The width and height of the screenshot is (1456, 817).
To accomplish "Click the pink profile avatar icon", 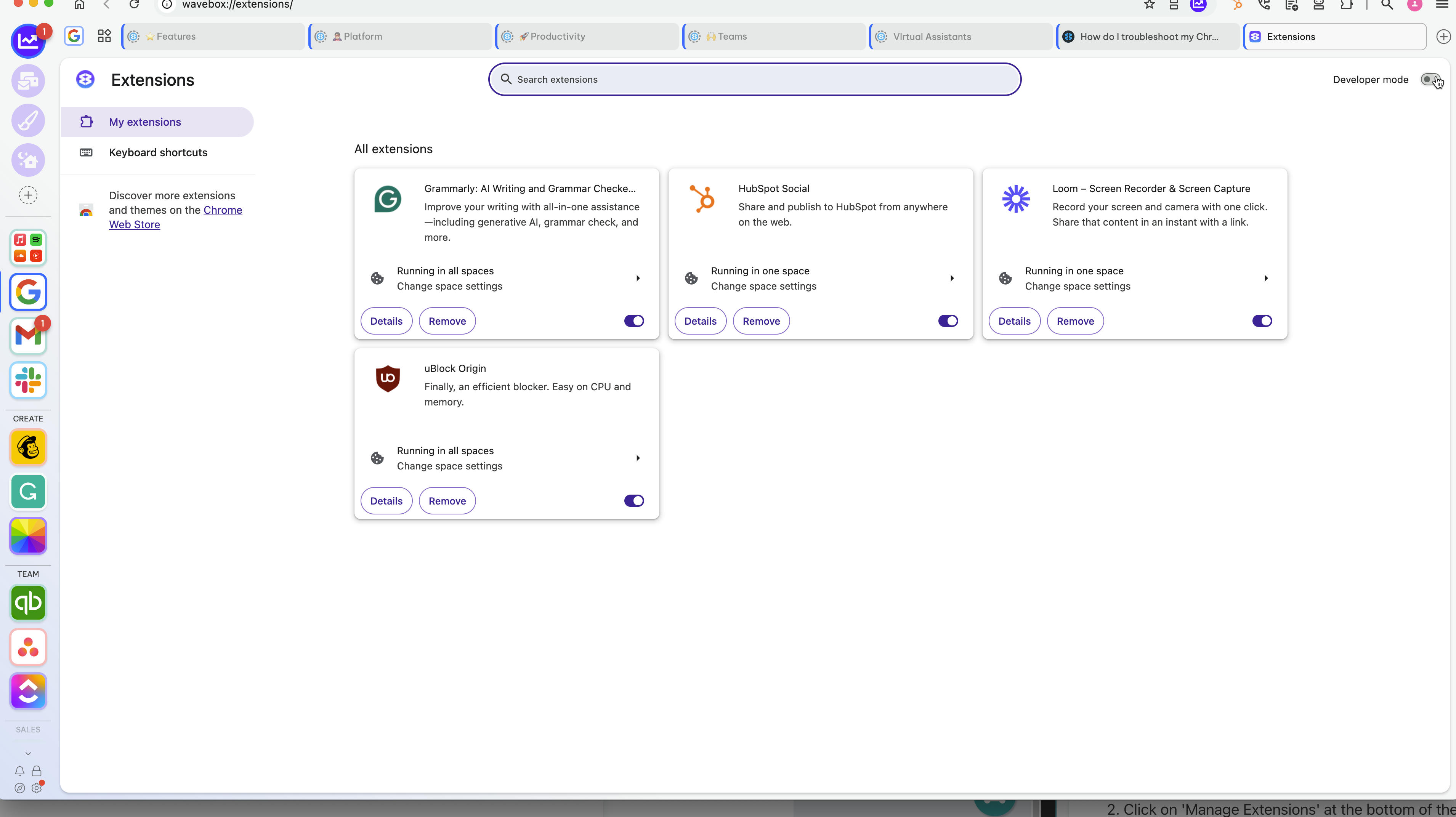I will point(1414,5).
